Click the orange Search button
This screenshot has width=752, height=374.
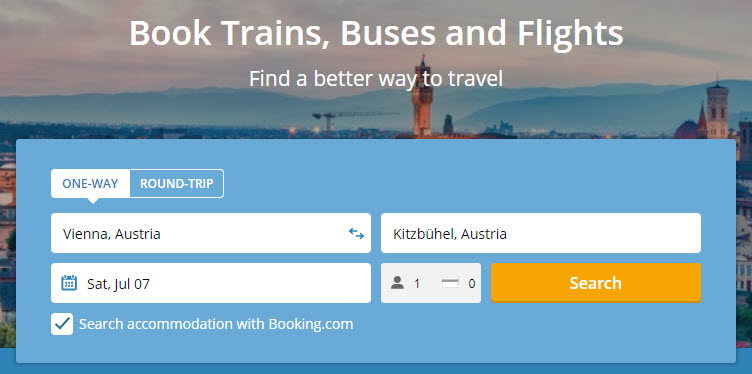(596, 283)
